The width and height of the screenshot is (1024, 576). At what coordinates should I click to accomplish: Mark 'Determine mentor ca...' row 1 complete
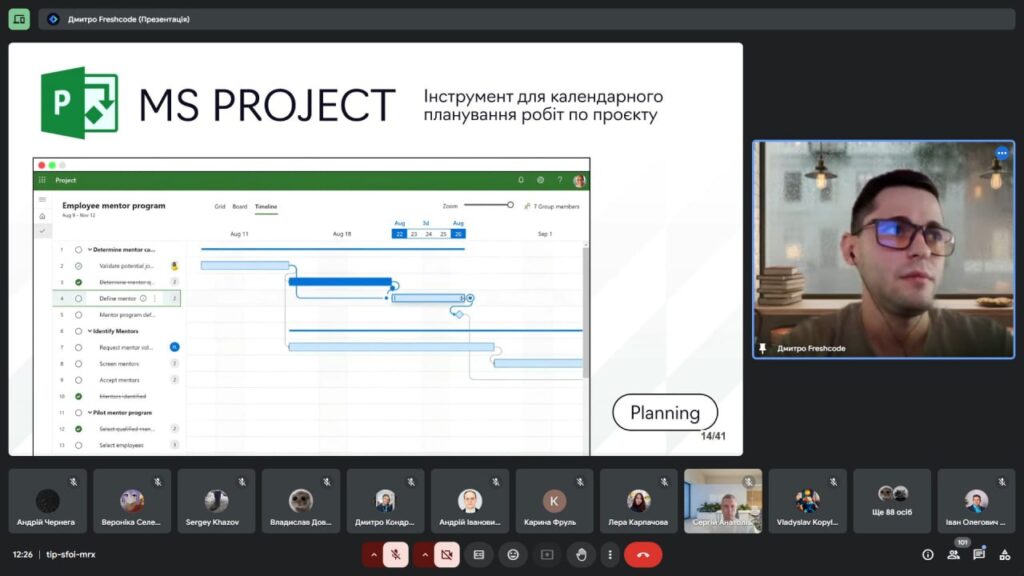(x=78, y=249)
